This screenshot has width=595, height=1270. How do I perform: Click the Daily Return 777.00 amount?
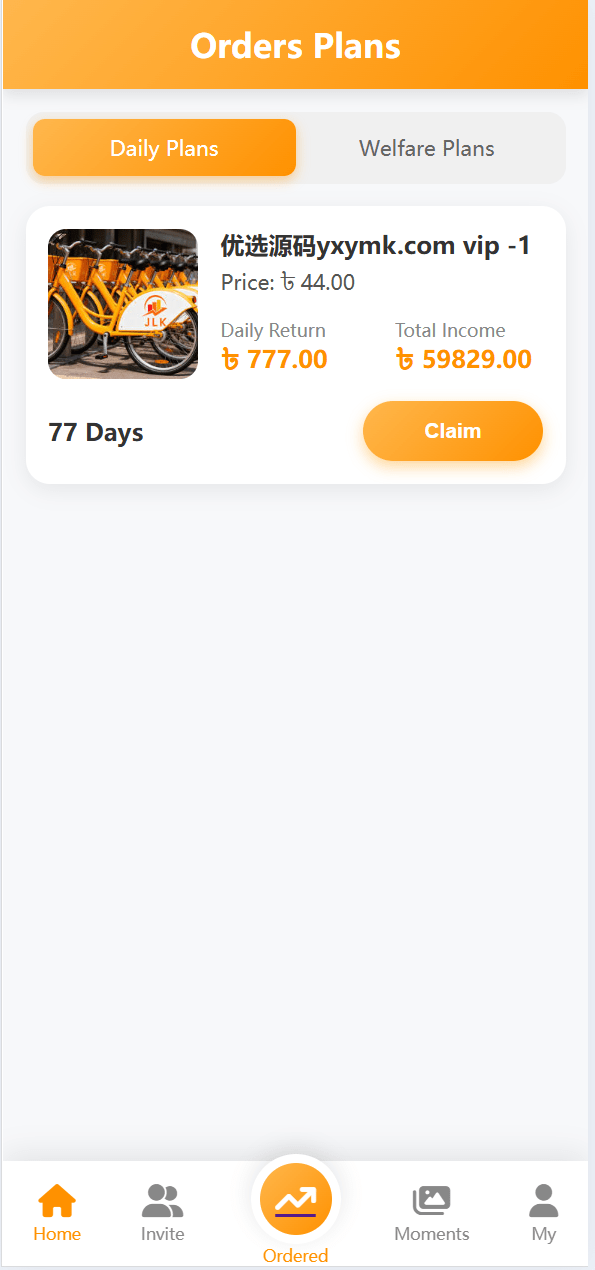274,359
